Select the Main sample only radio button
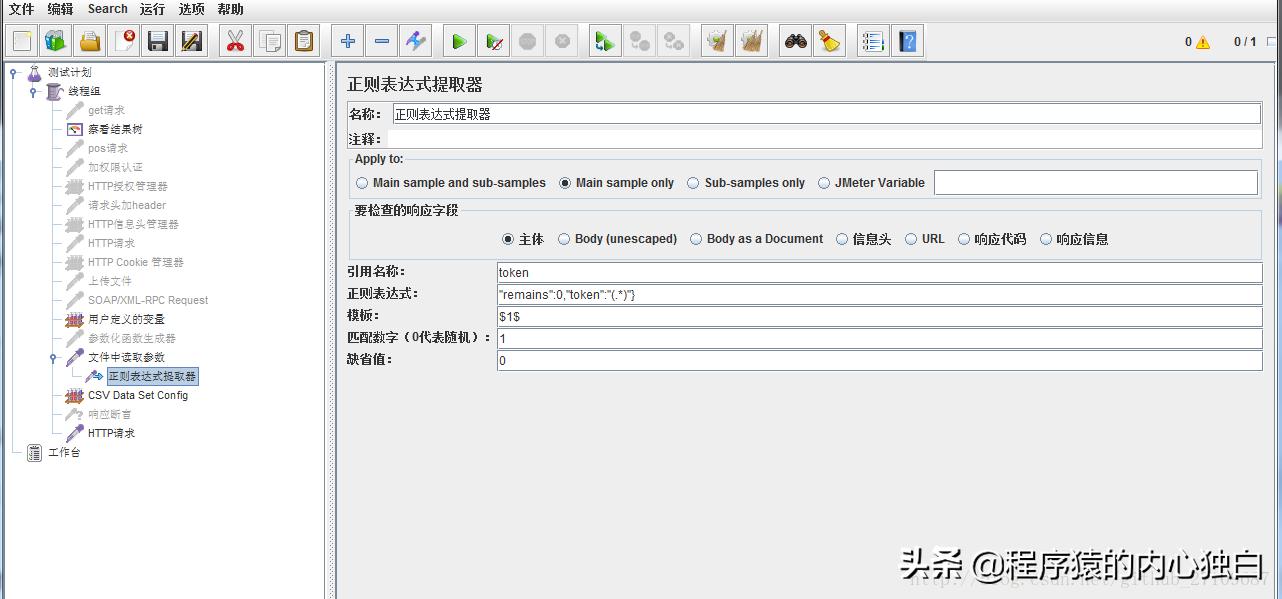The width and height of the screenshot is (1282, 599). [567, 183]
